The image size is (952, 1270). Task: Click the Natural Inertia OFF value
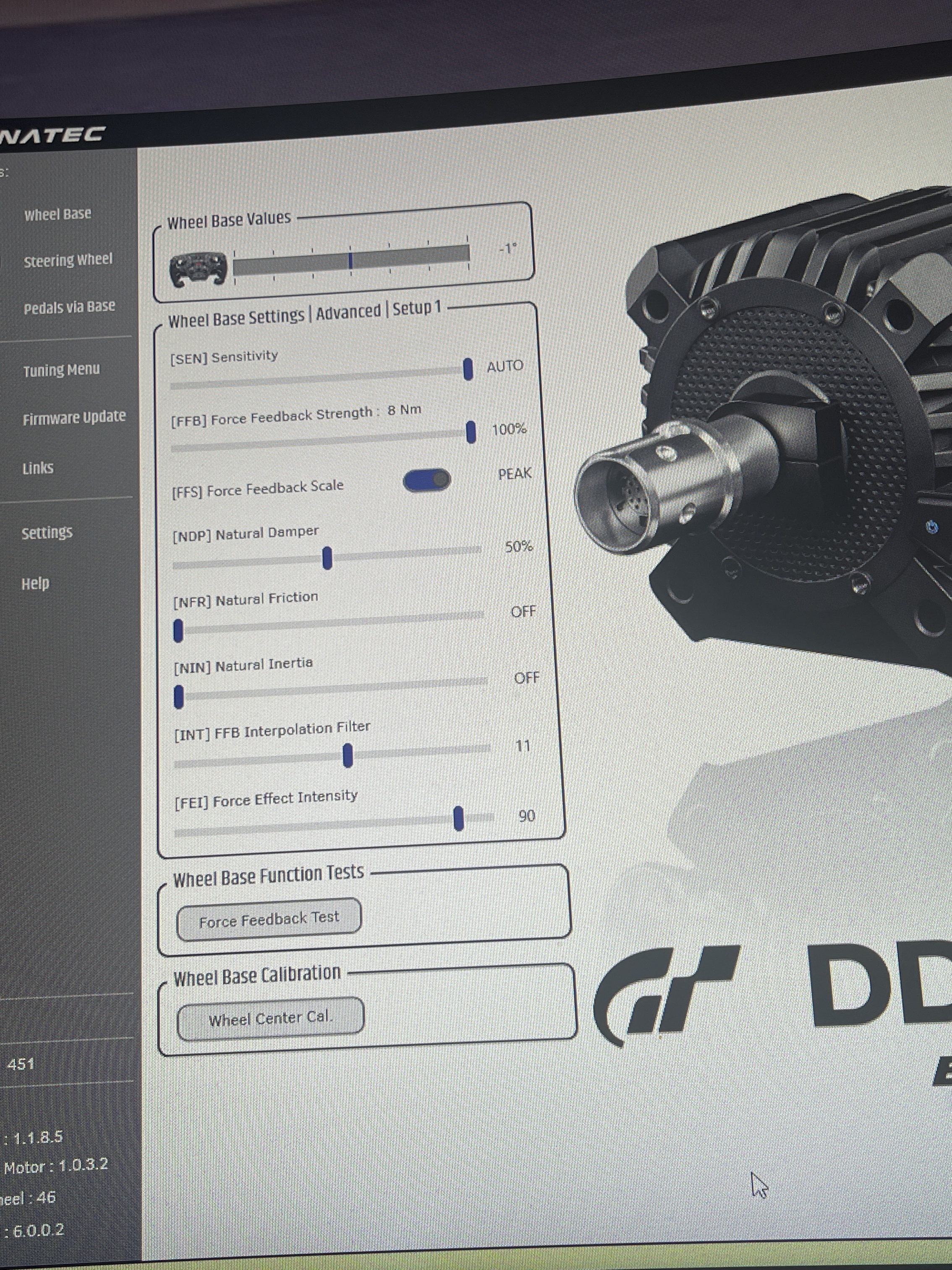pos(527,678)
